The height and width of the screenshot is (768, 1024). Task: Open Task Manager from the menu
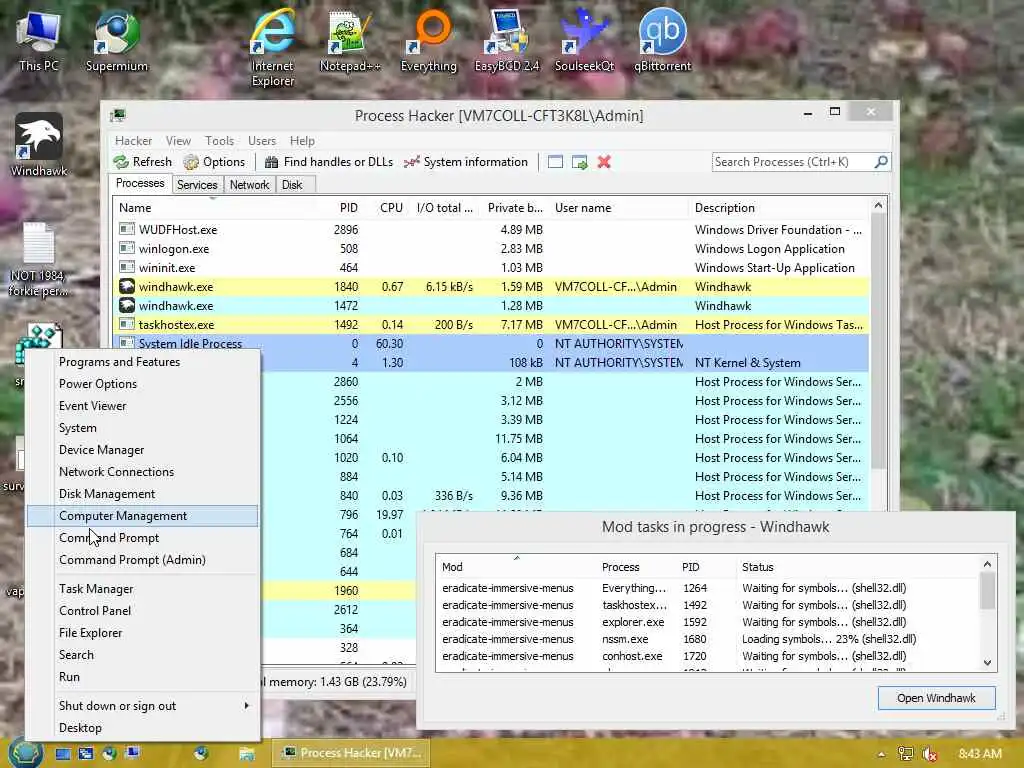142,589
